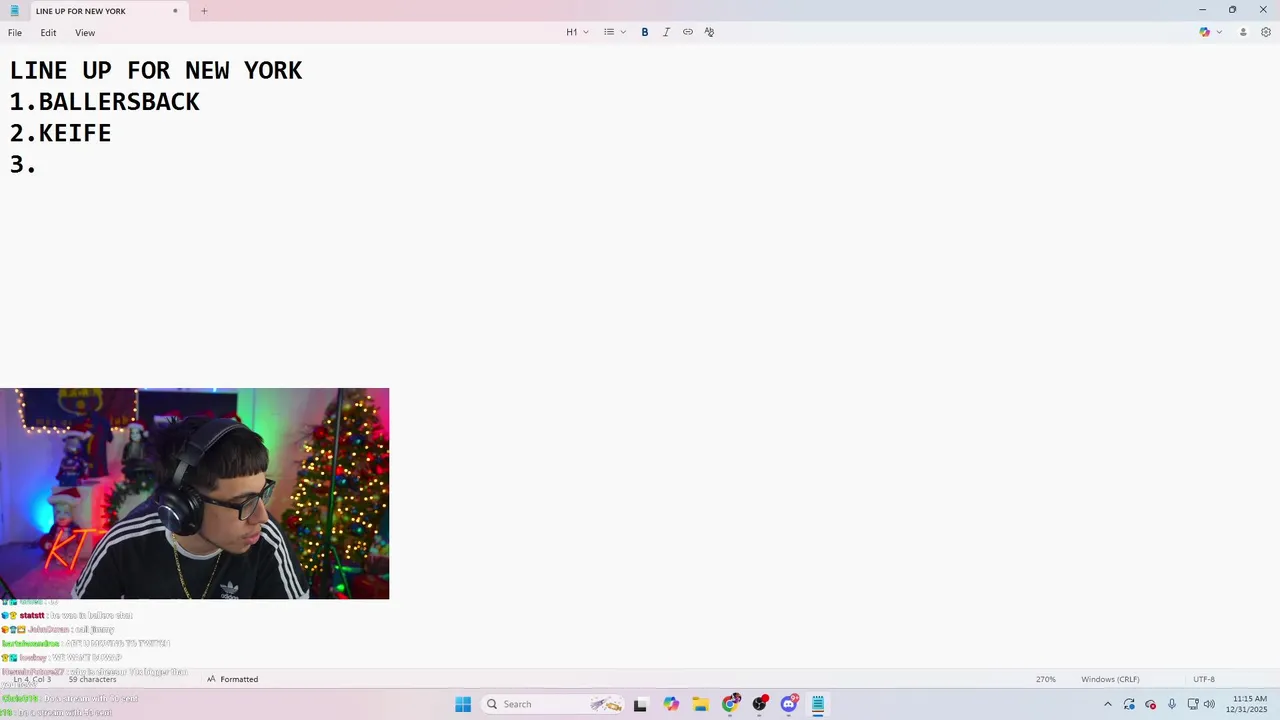The width and height of the screenshot is (1280, 720).
Task: Open the 270% zoom level indicator
Action: (x=1046, y=679)
